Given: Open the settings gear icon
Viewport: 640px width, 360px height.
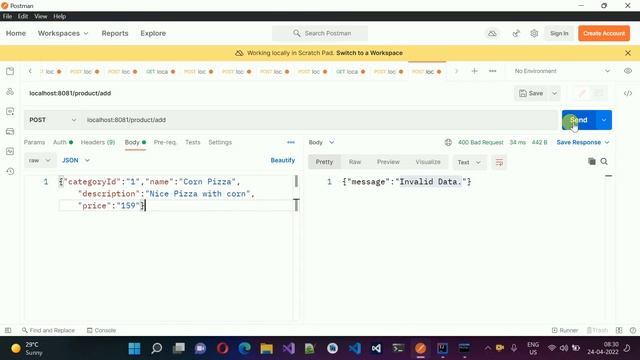Looking at the screenshot, I should pos(534,33).
